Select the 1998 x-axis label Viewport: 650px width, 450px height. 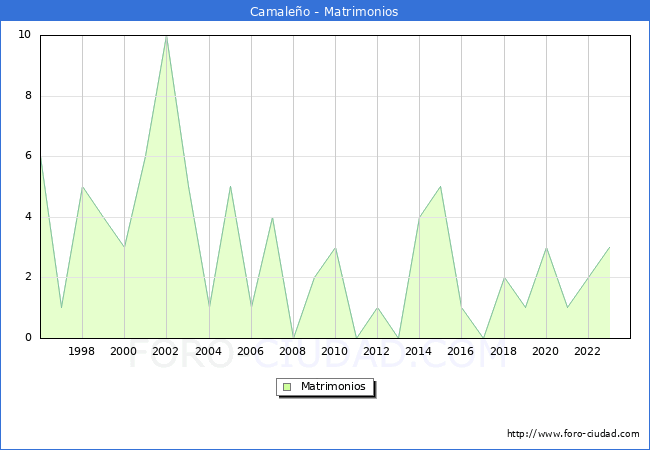pos(81,351)
